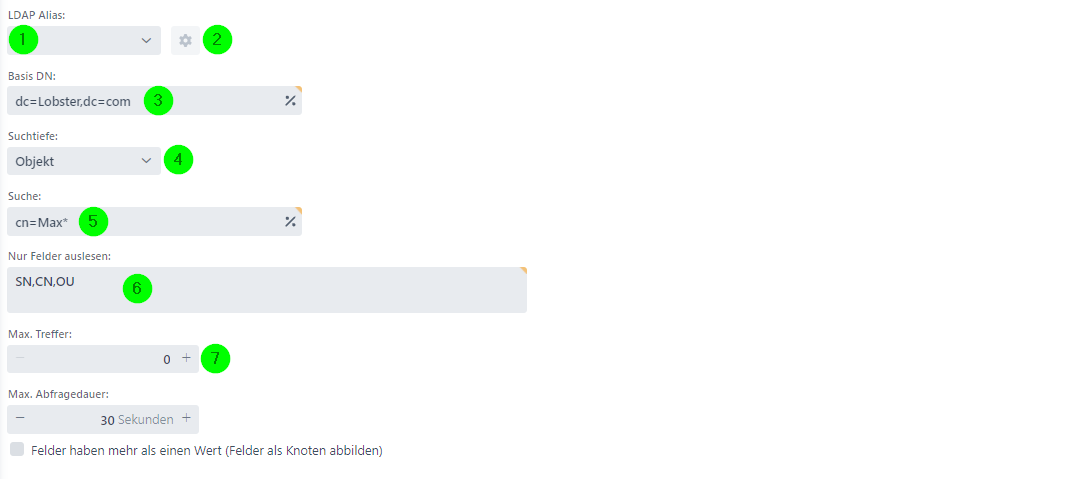
Task: Enable 'Felder haben mehr als einen Wert' checkbox
Action: pyautogui.click(x=17, y=450)
